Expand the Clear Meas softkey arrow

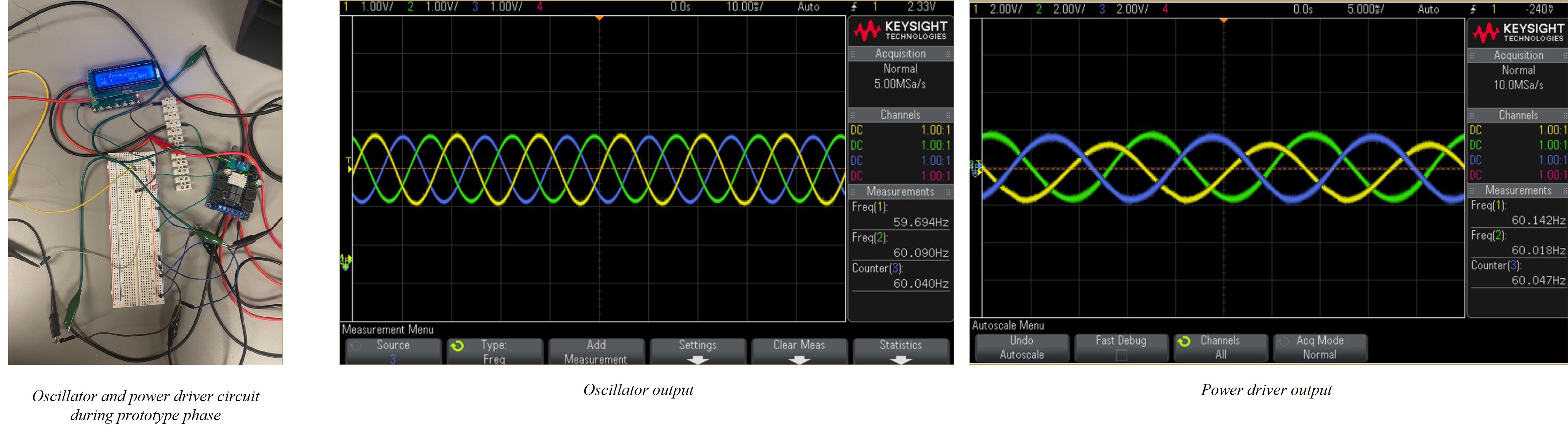[x=799, y=360]
